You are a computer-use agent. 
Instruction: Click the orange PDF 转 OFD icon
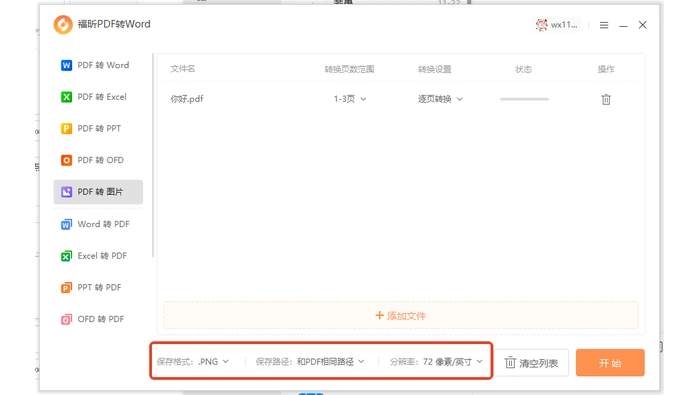[66, 160]
